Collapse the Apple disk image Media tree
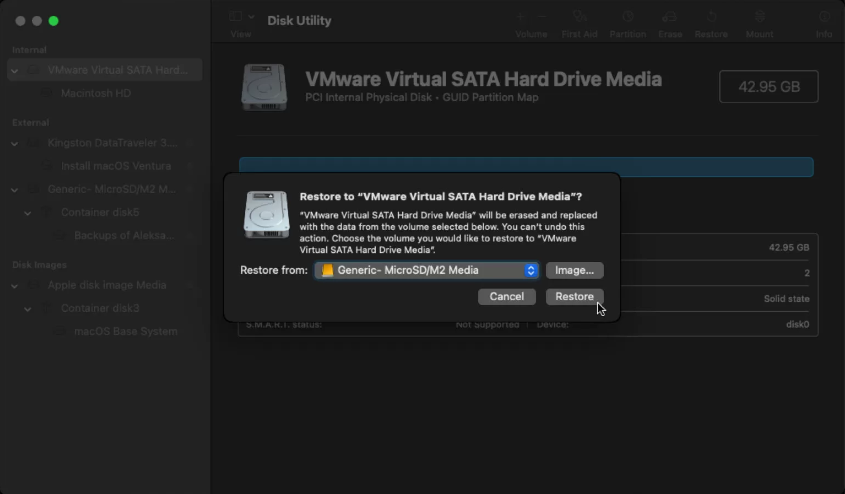Image resolution: width=845 pixels, height=494 pixels. coord(15,286)
